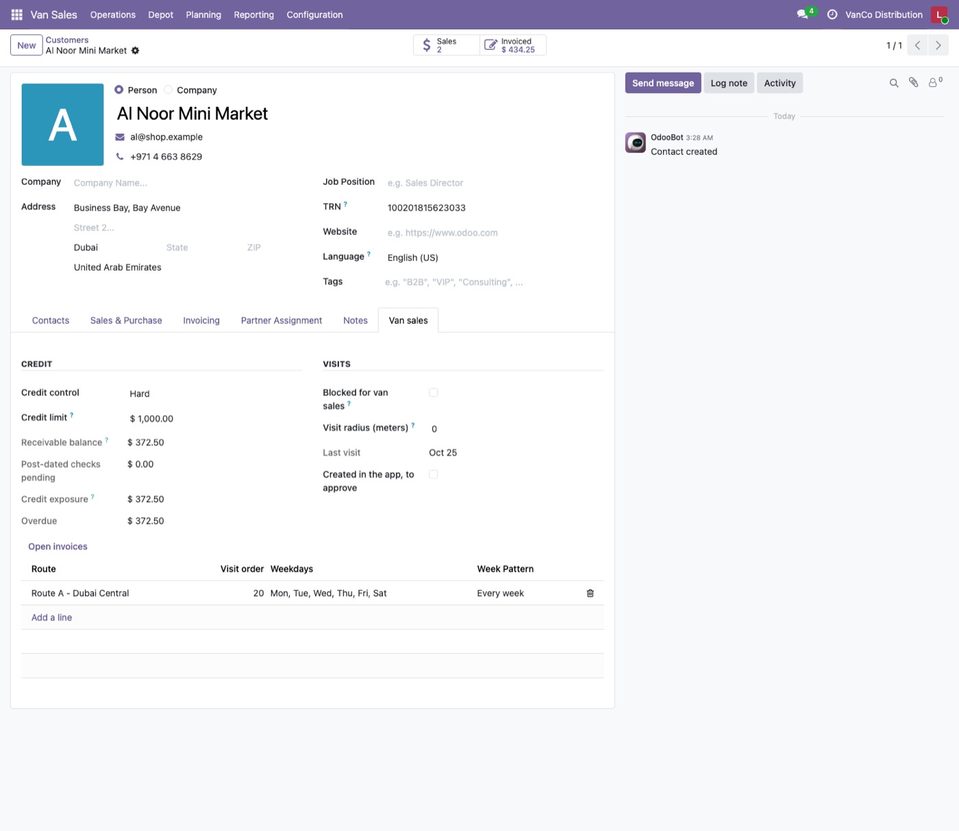This screenshot has width=959, height=831.
Task: Edit the TRN field value
Action: 495,208
